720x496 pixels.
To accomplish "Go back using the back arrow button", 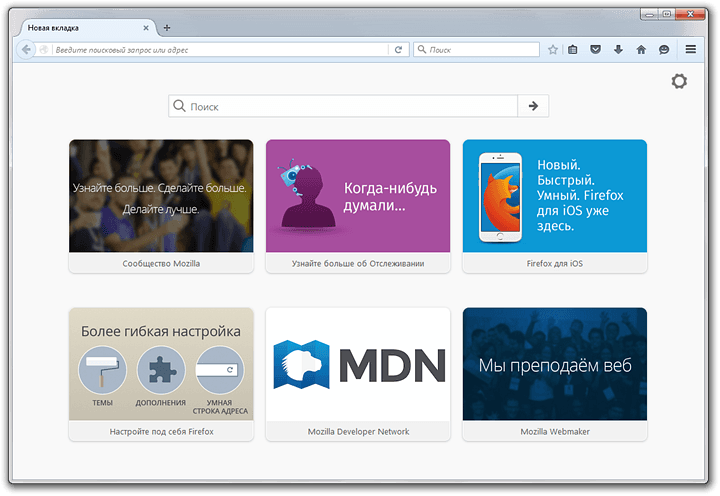I will (26, 50).
